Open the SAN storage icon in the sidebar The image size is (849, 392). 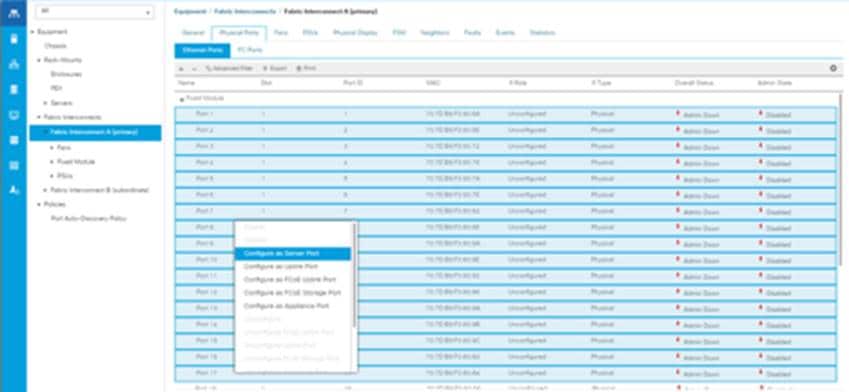[14, 89]
